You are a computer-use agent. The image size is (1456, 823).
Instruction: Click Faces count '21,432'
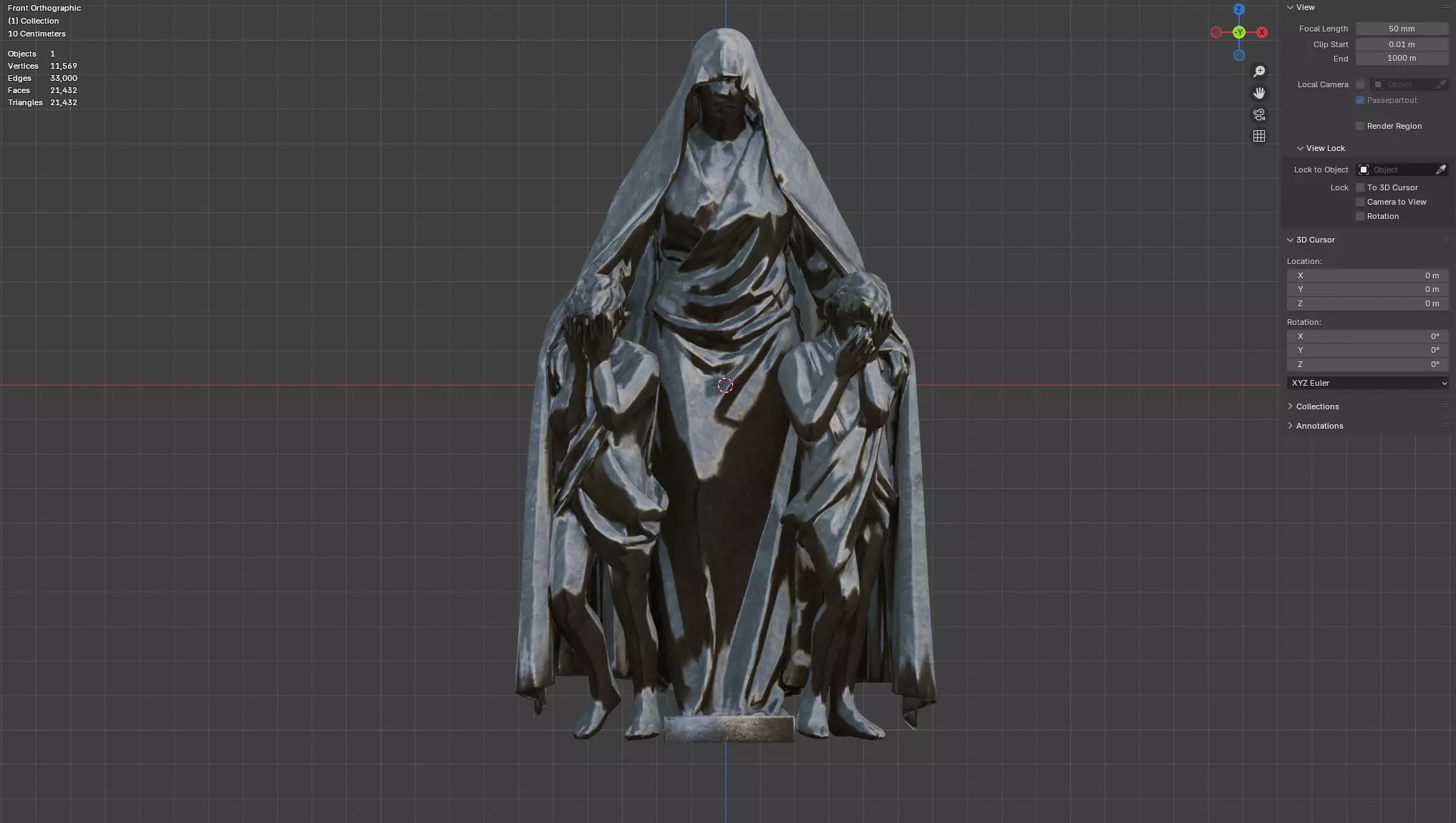pos(64,90)
